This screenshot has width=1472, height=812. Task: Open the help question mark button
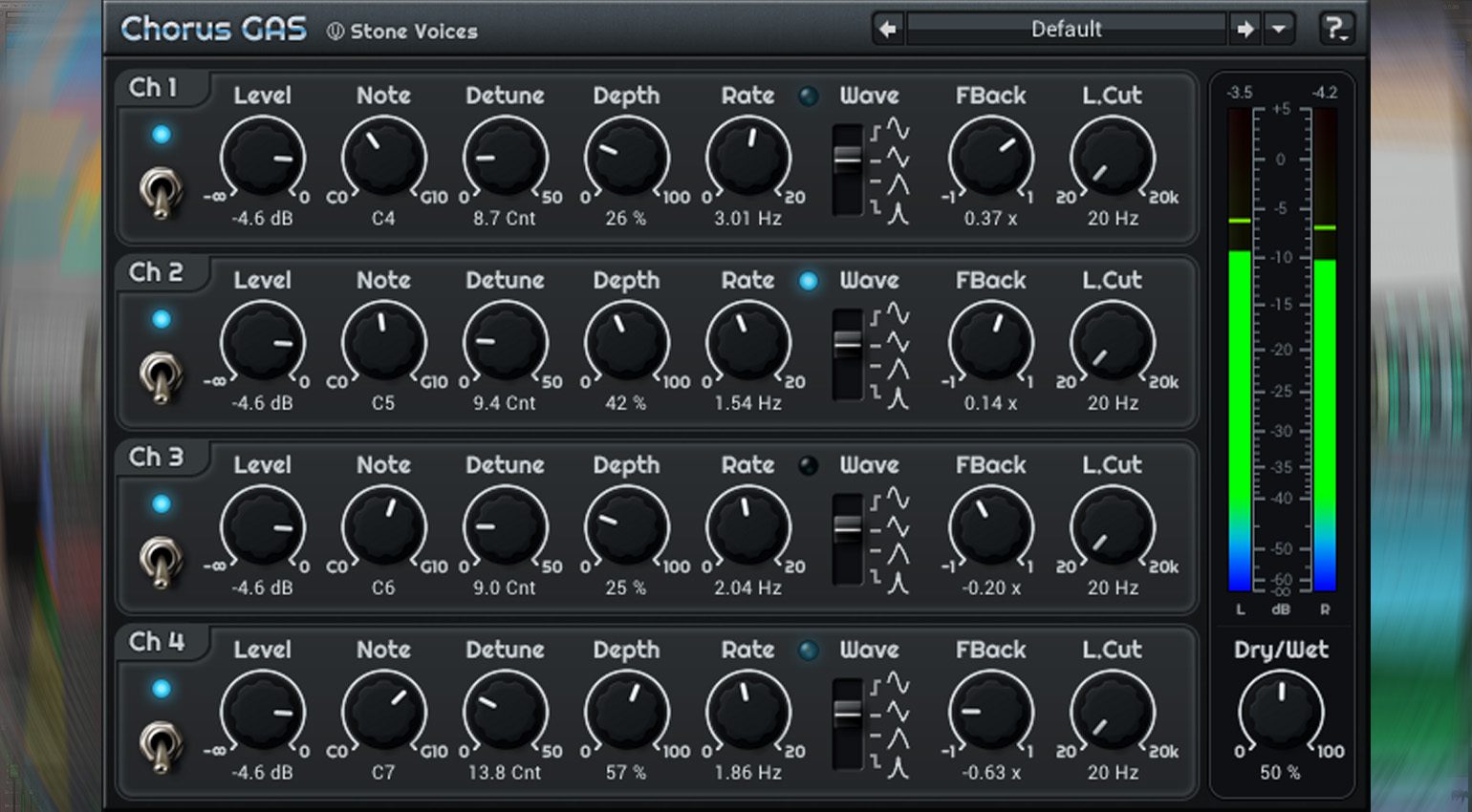coord(1335,30)
